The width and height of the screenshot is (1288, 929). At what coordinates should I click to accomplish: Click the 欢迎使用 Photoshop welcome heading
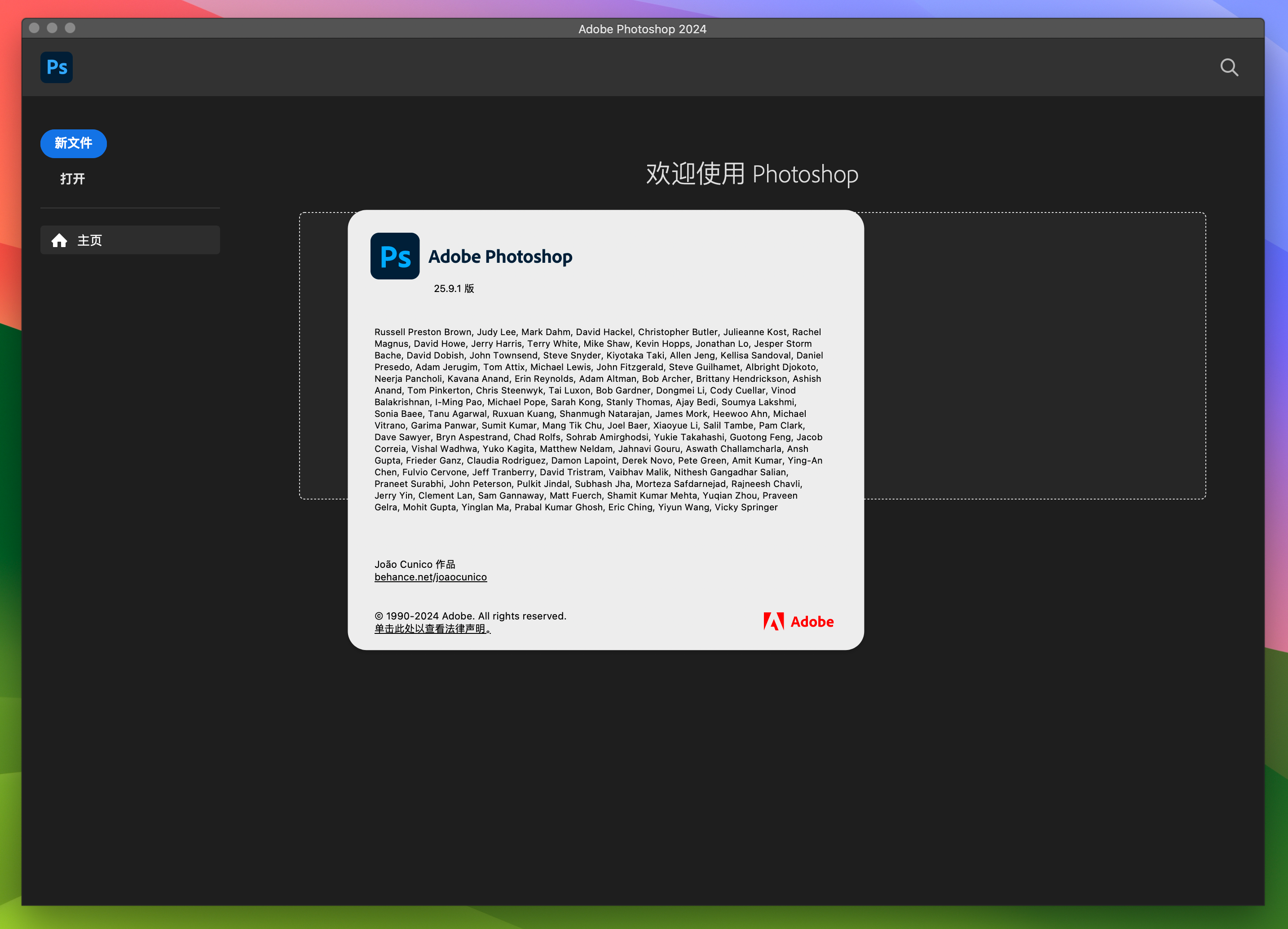pyautogui.click(x=752, y=174)
